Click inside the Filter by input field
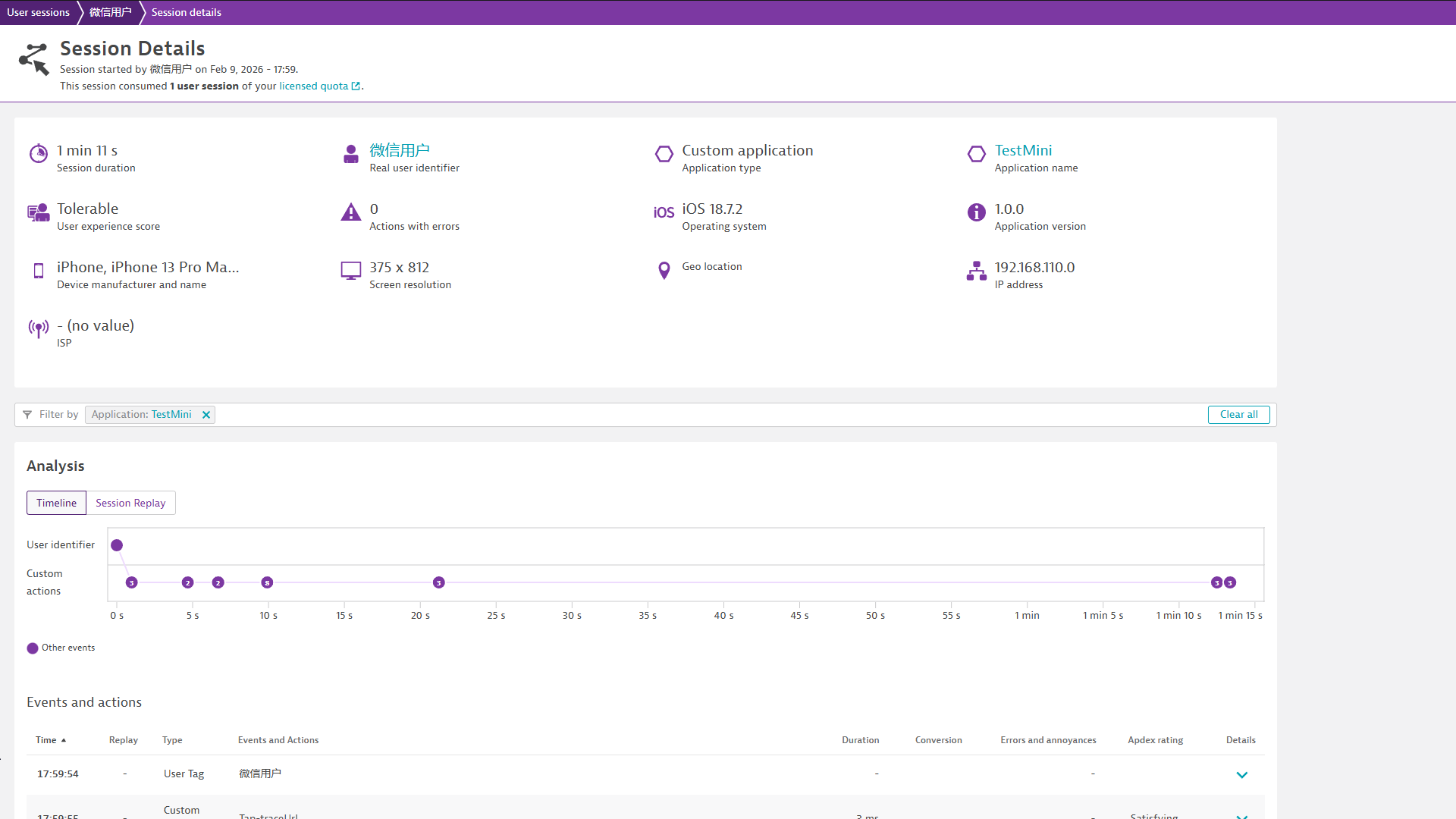Viewport: 1456px width, 819px height. [x=682, y=415]
